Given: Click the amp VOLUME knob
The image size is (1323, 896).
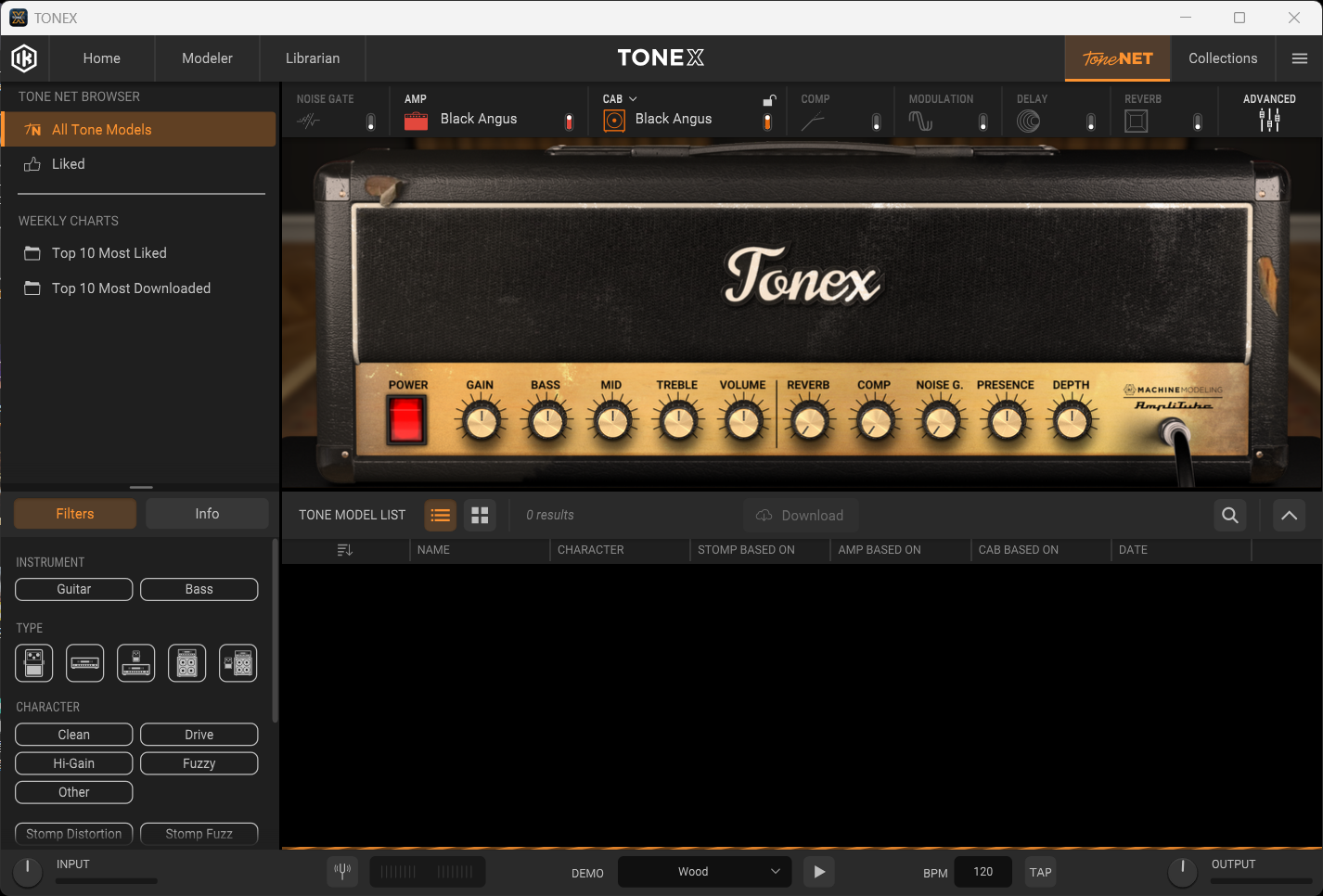Looking at the screenshot, I should (743, 422).
